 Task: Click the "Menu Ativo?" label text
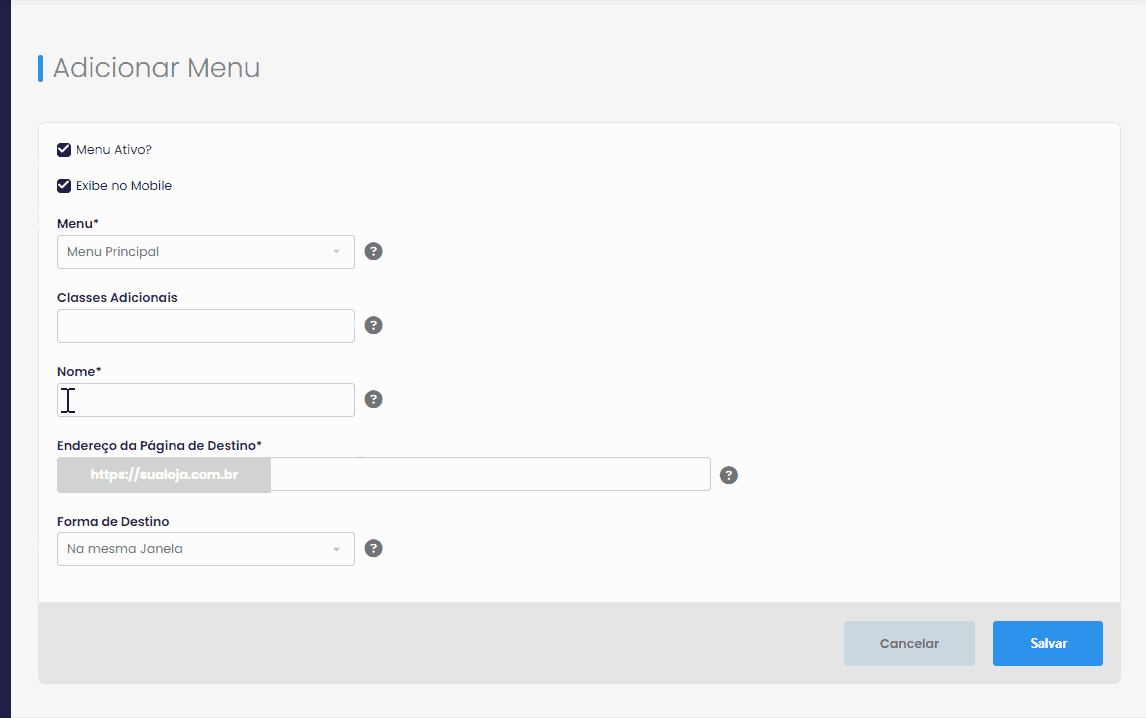point(114,150)
